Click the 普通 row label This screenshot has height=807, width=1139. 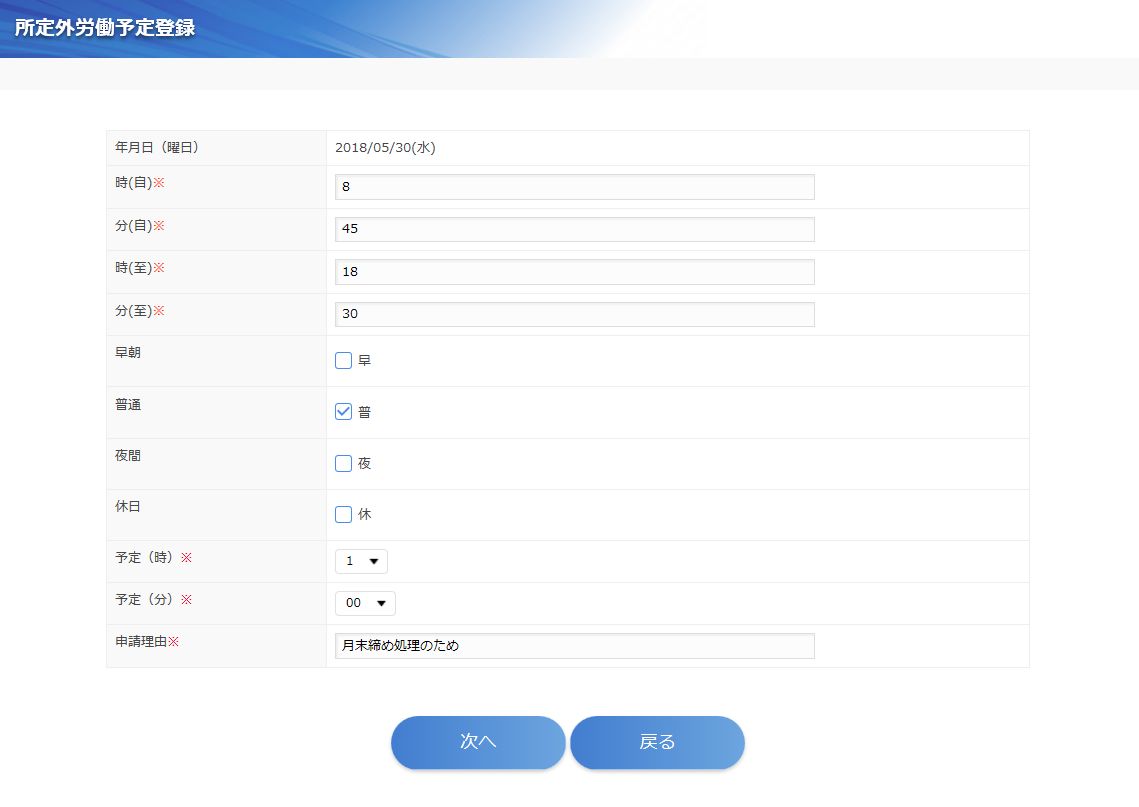128,404
